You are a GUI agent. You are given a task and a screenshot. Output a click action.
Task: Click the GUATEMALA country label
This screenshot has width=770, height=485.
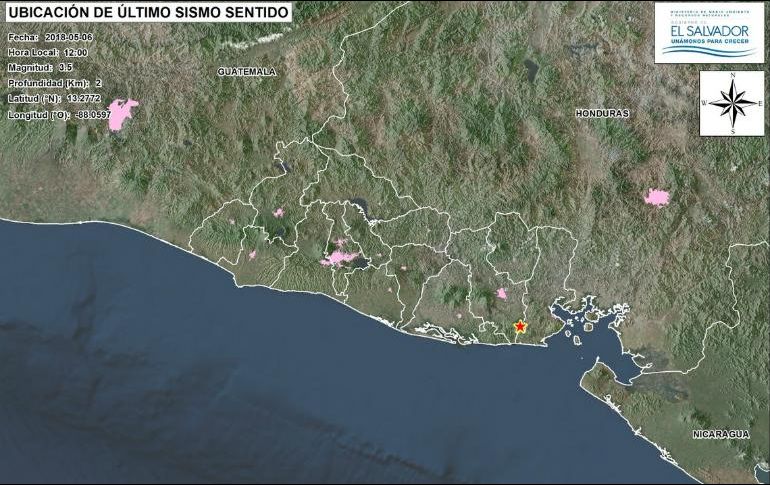click(x=245, y=73)
